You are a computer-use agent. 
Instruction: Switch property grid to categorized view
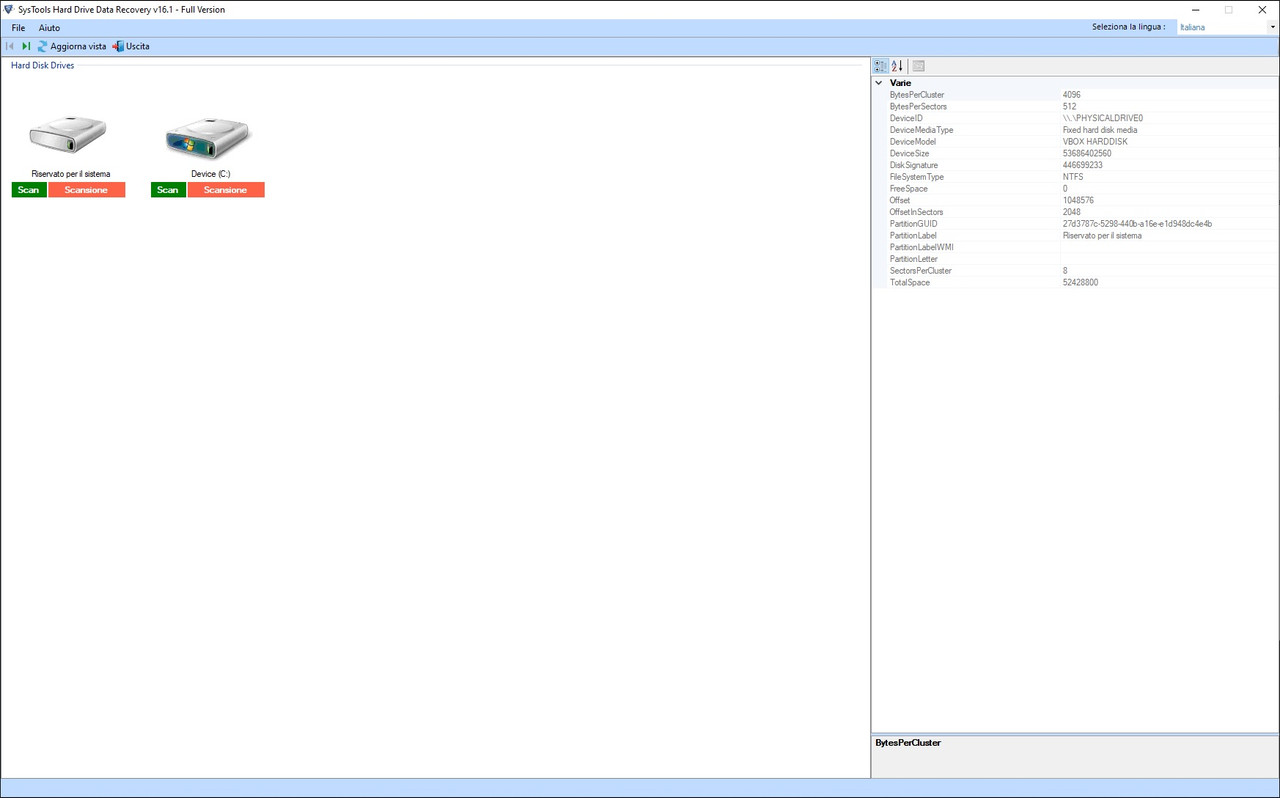[x=880, y=66]
